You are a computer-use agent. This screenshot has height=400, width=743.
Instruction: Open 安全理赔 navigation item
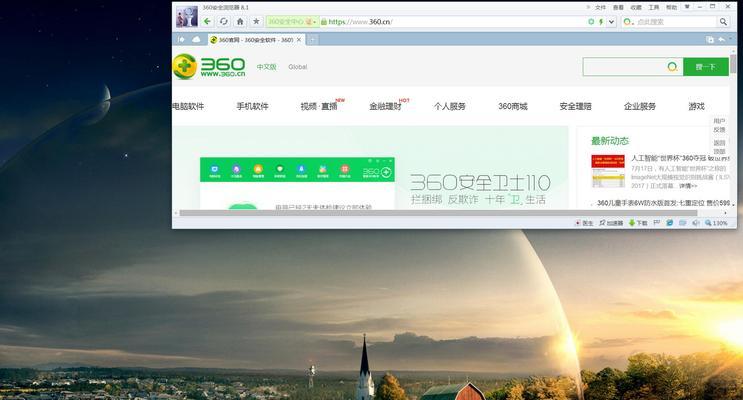click(x=575, y=106)
